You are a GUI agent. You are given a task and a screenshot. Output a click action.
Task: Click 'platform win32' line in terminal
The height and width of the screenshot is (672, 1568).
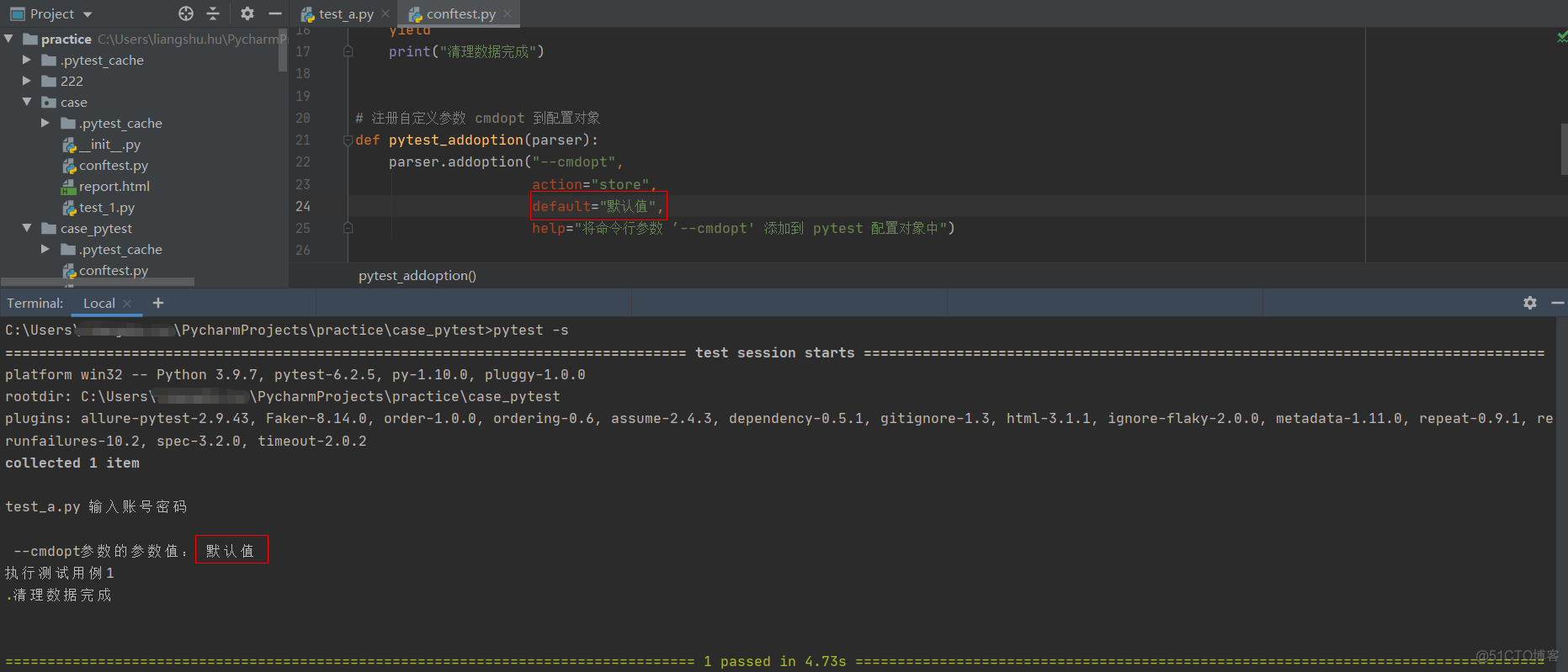(x=295, y=375)
